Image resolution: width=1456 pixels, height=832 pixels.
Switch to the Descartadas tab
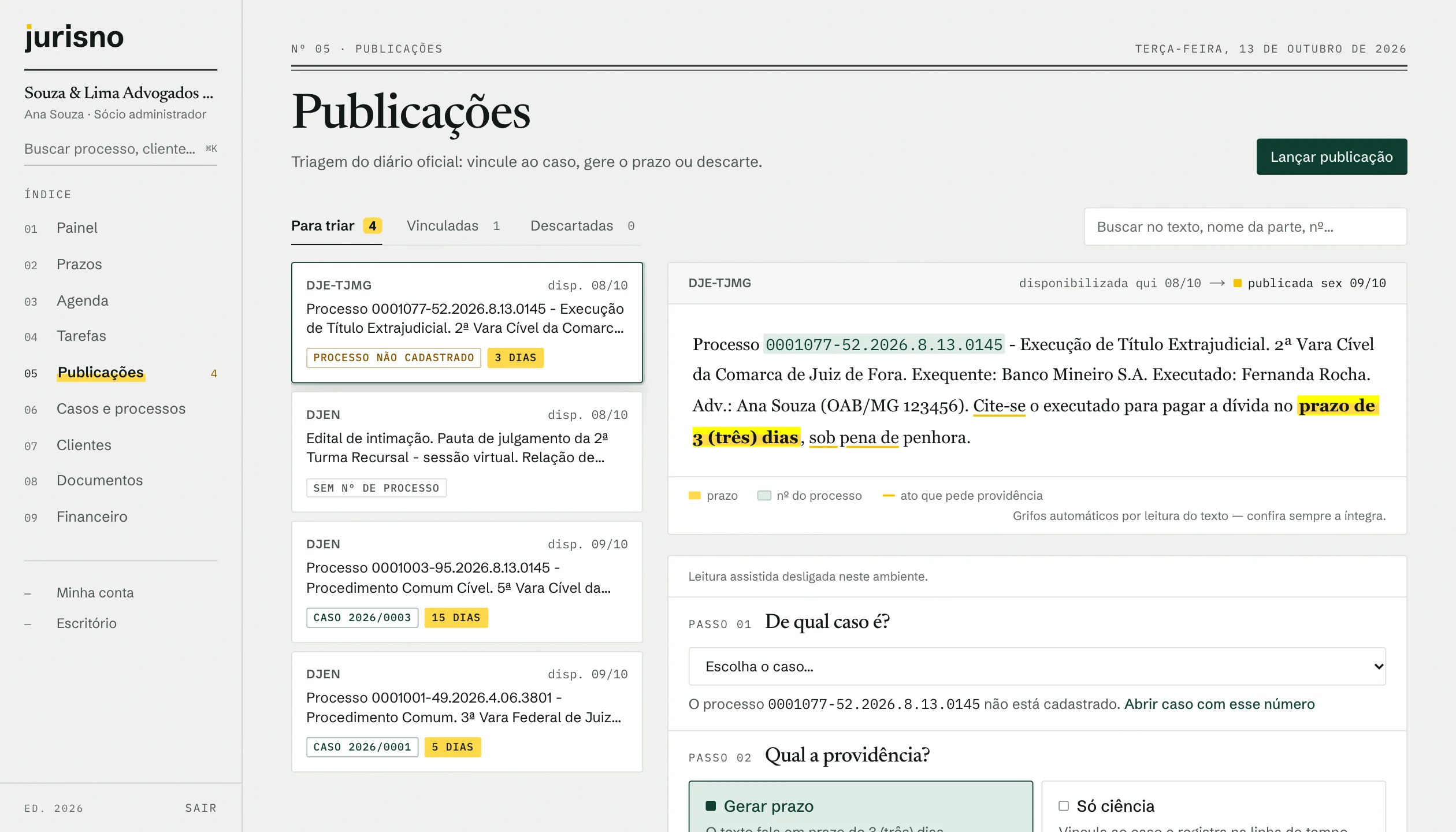pos(582,226)
